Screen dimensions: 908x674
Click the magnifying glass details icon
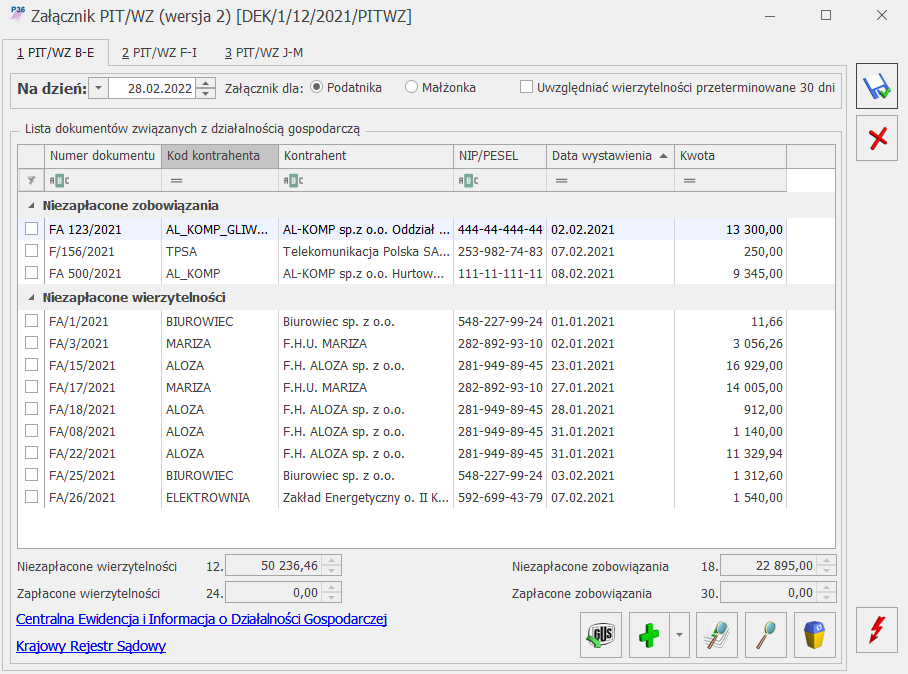click(766, 635)
